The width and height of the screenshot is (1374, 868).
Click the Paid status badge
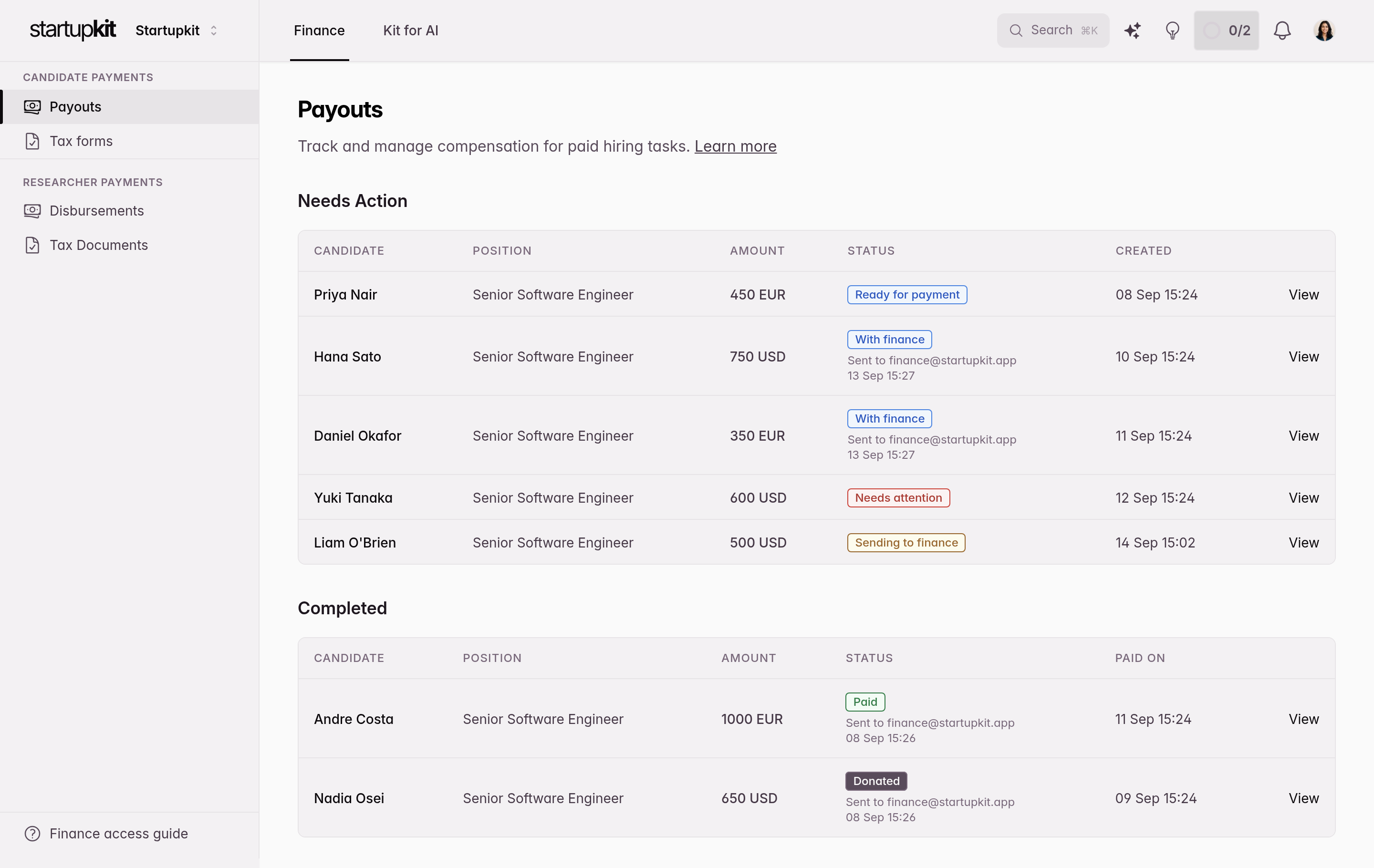tap(865, 702)
